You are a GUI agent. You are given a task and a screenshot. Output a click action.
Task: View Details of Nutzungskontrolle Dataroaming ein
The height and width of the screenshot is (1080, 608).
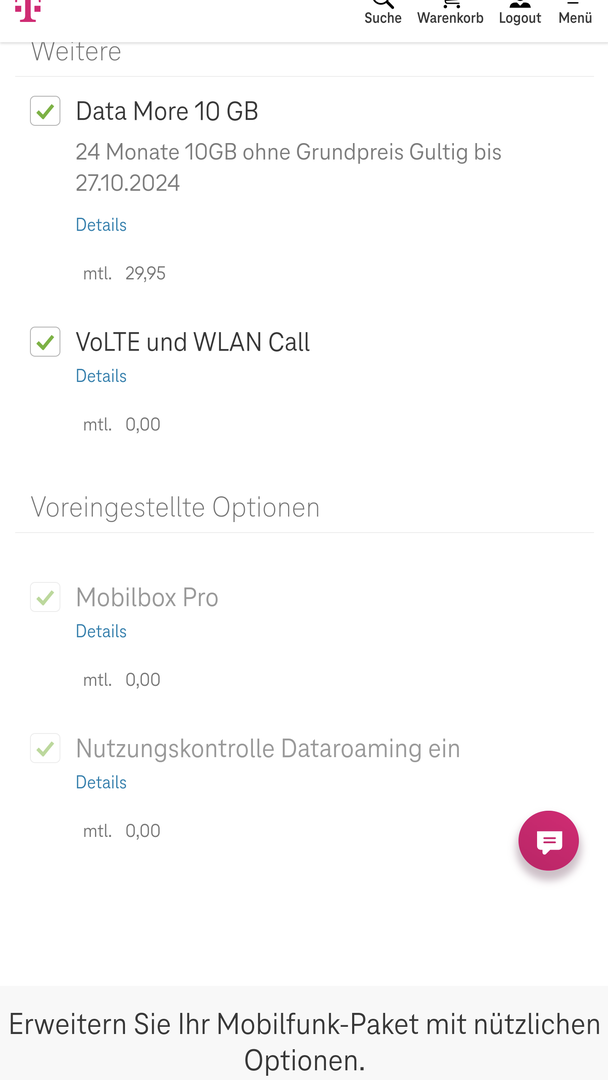pyautogui.click(x=101, y=782)
